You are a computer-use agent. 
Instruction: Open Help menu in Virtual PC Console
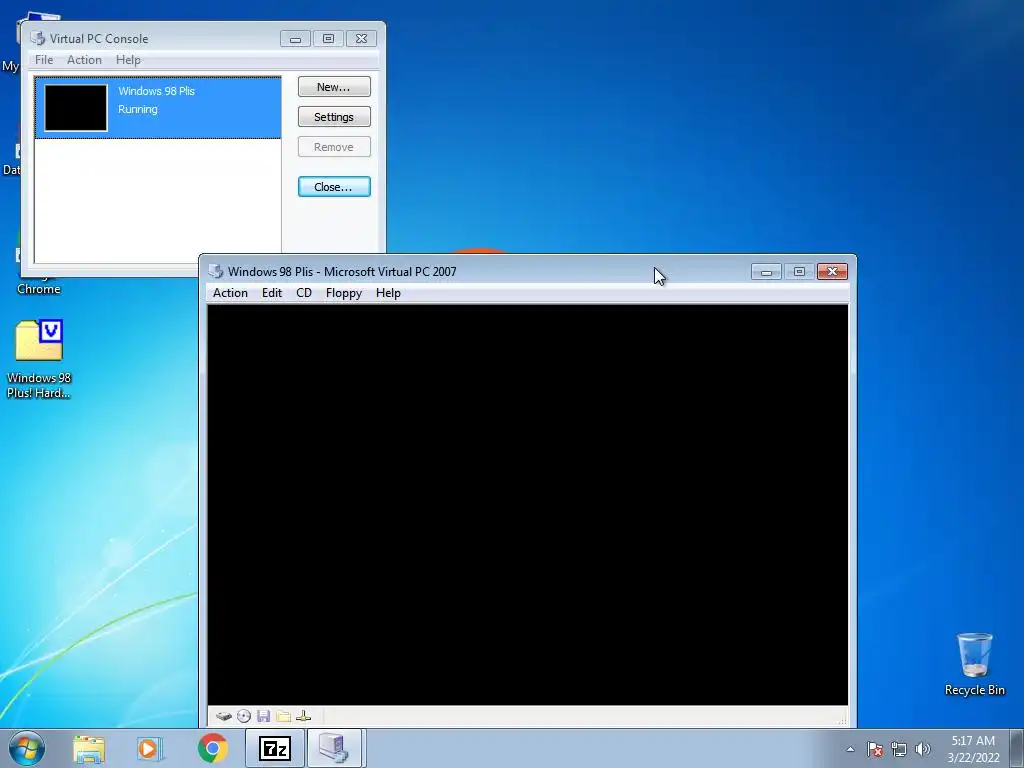point(128,59)
